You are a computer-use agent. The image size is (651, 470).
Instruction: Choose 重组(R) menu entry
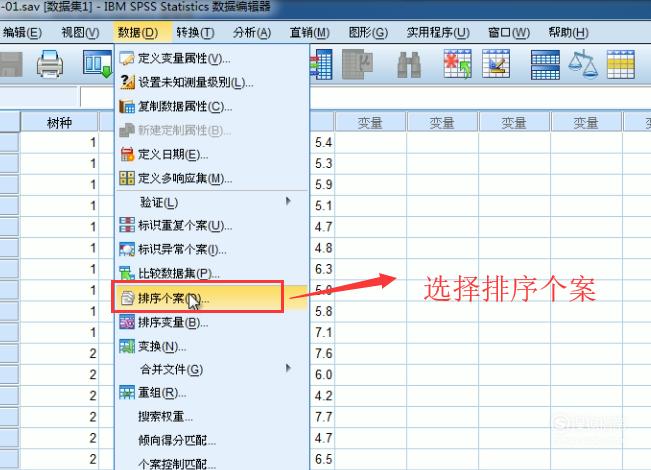(212, 392)
